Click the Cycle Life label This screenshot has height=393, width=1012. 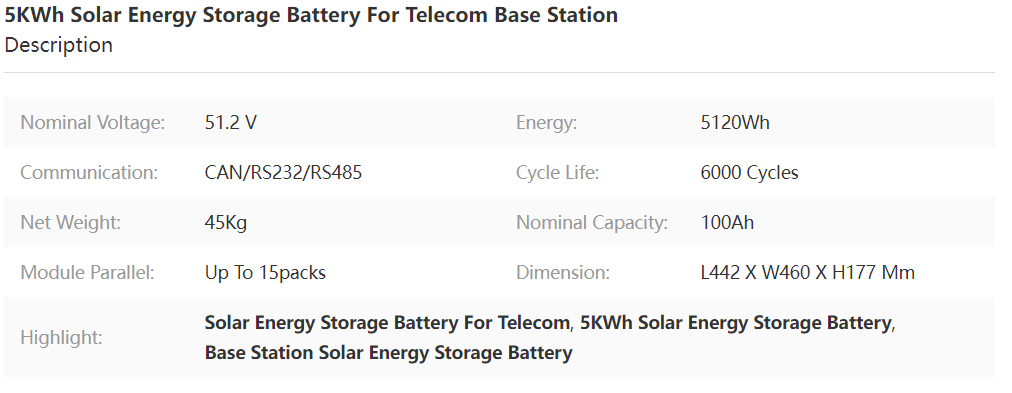click(558, 173)
